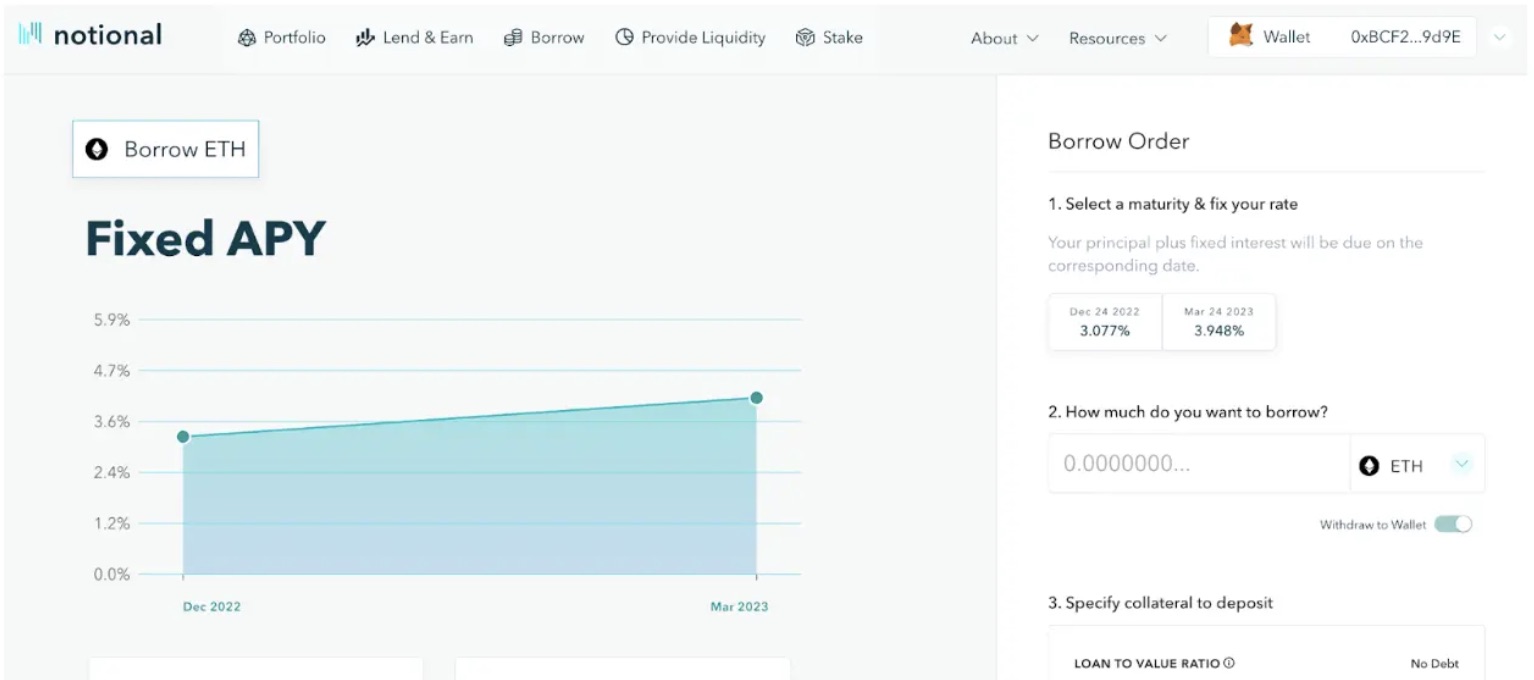Click the ETH icon in the amount field
Image resolution: width=1534 pixels, height=680 pixels.
tap(1372, 464)
